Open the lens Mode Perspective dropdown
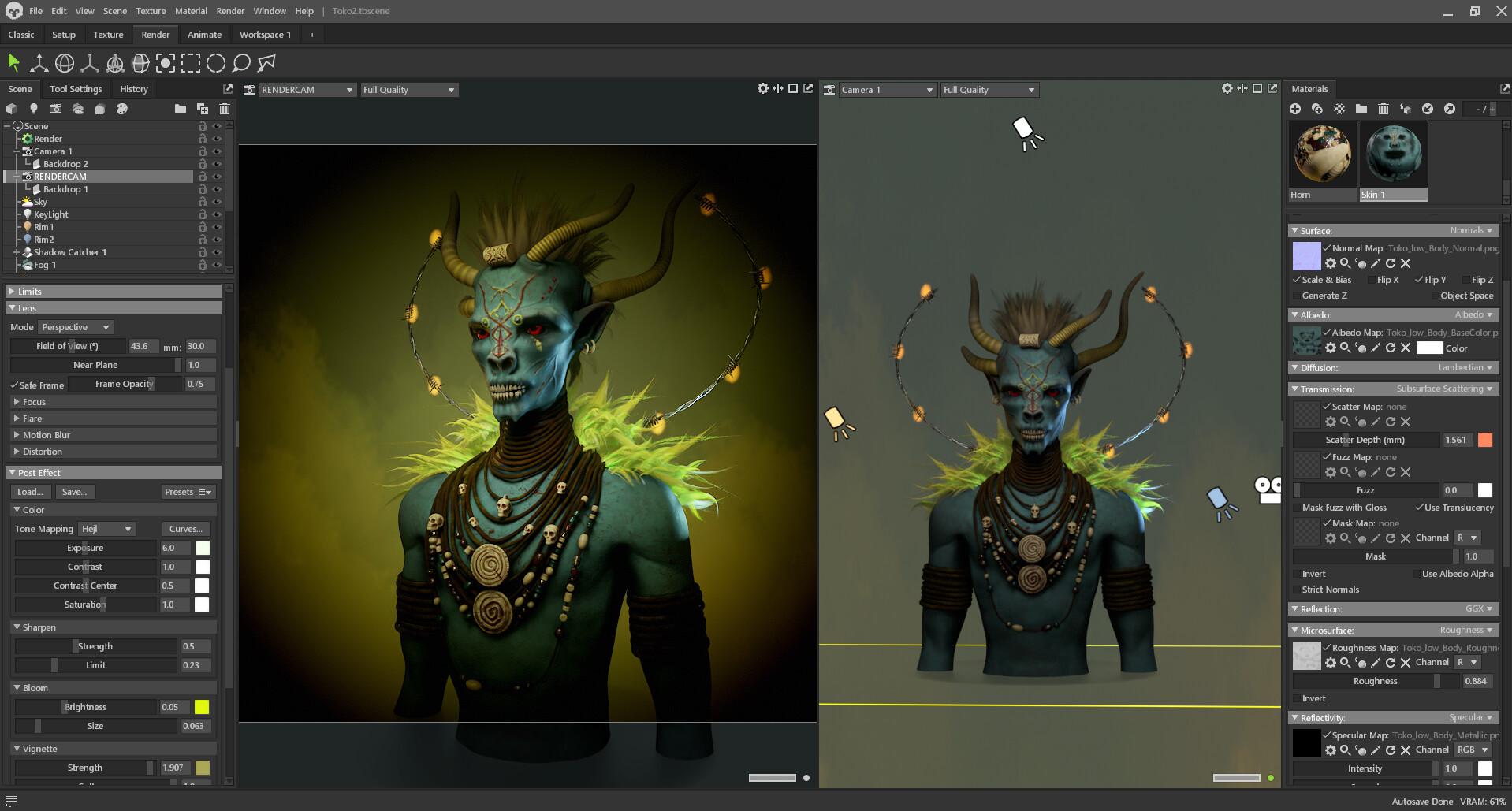Viewport: 1512px width, 811px height. 76,327
